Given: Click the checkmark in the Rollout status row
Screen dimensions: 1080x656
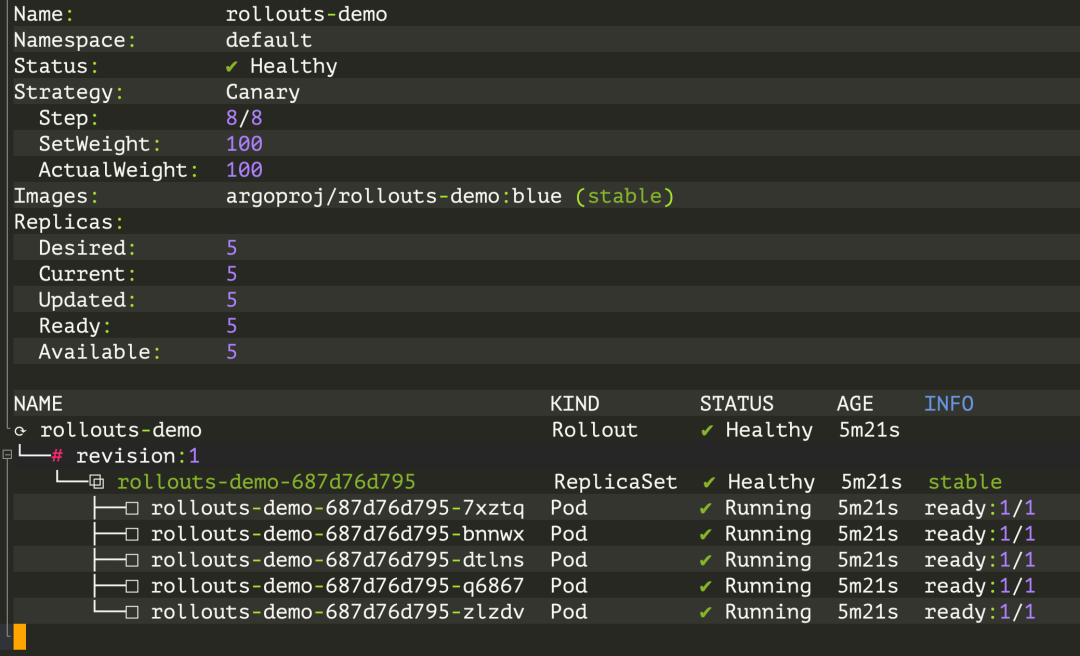Looking at the screenshot, I should coord(707,431).
